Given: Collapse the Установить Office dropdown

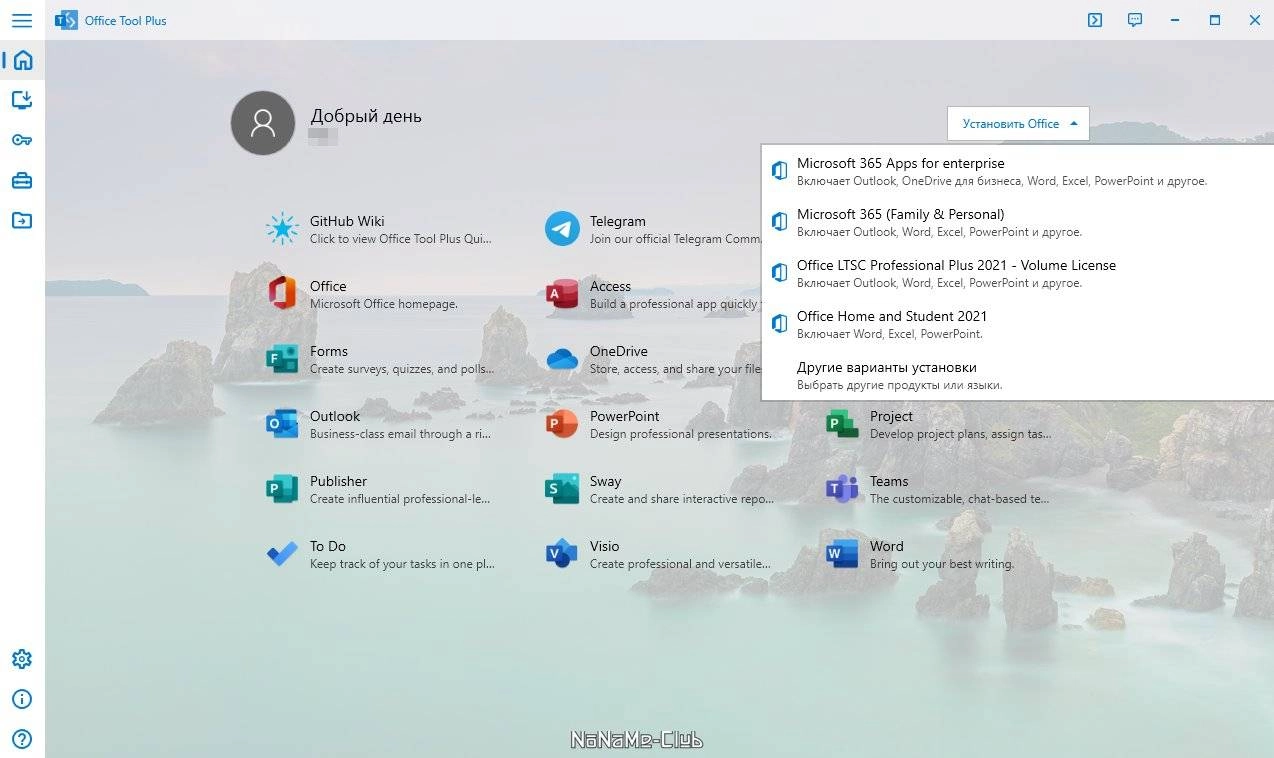Looking at the screenshot, I should click(x=1018, y=123).
